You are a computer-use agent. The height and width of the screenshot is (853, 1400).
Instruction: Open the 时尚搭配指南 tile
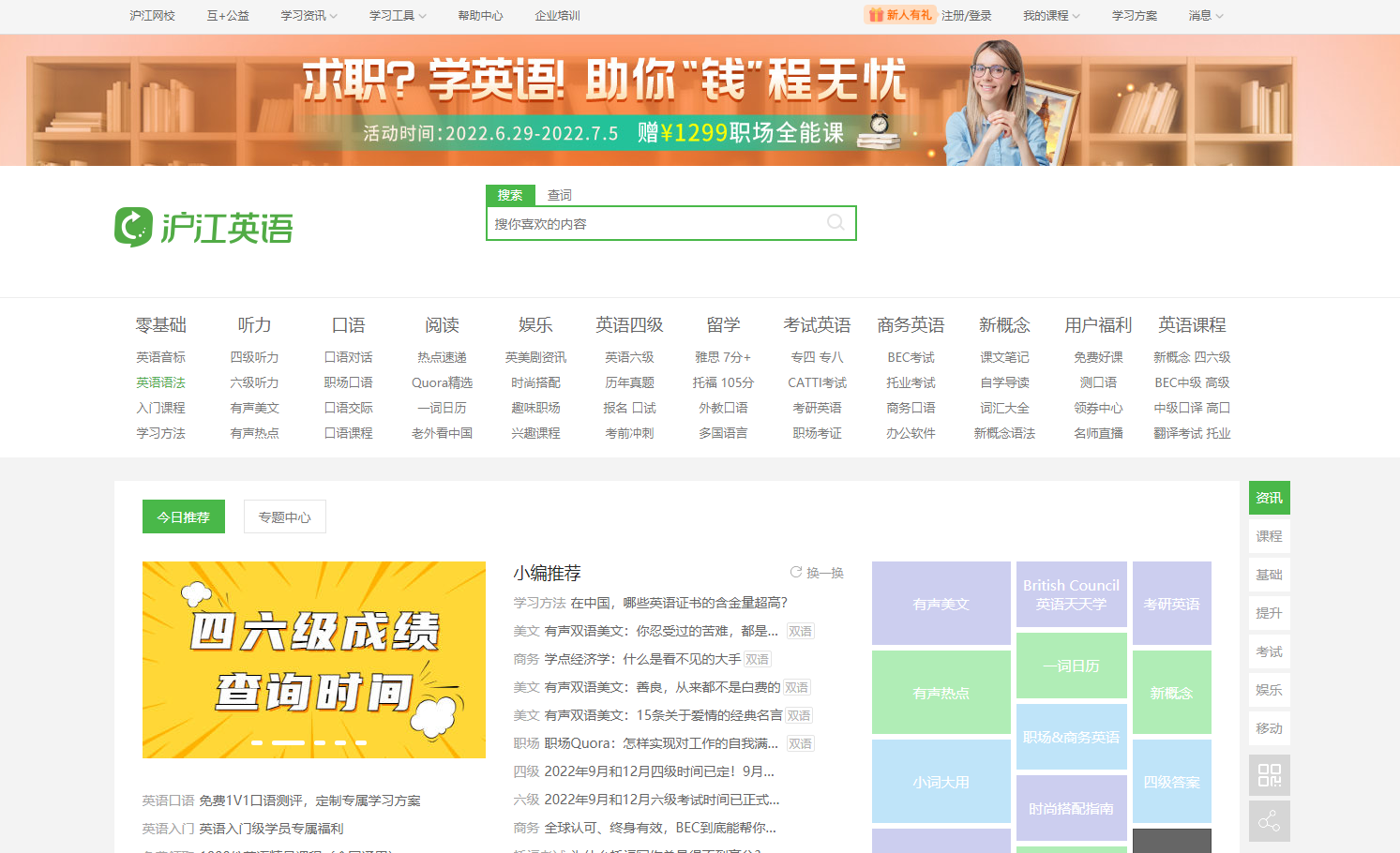pos(1072,808)
